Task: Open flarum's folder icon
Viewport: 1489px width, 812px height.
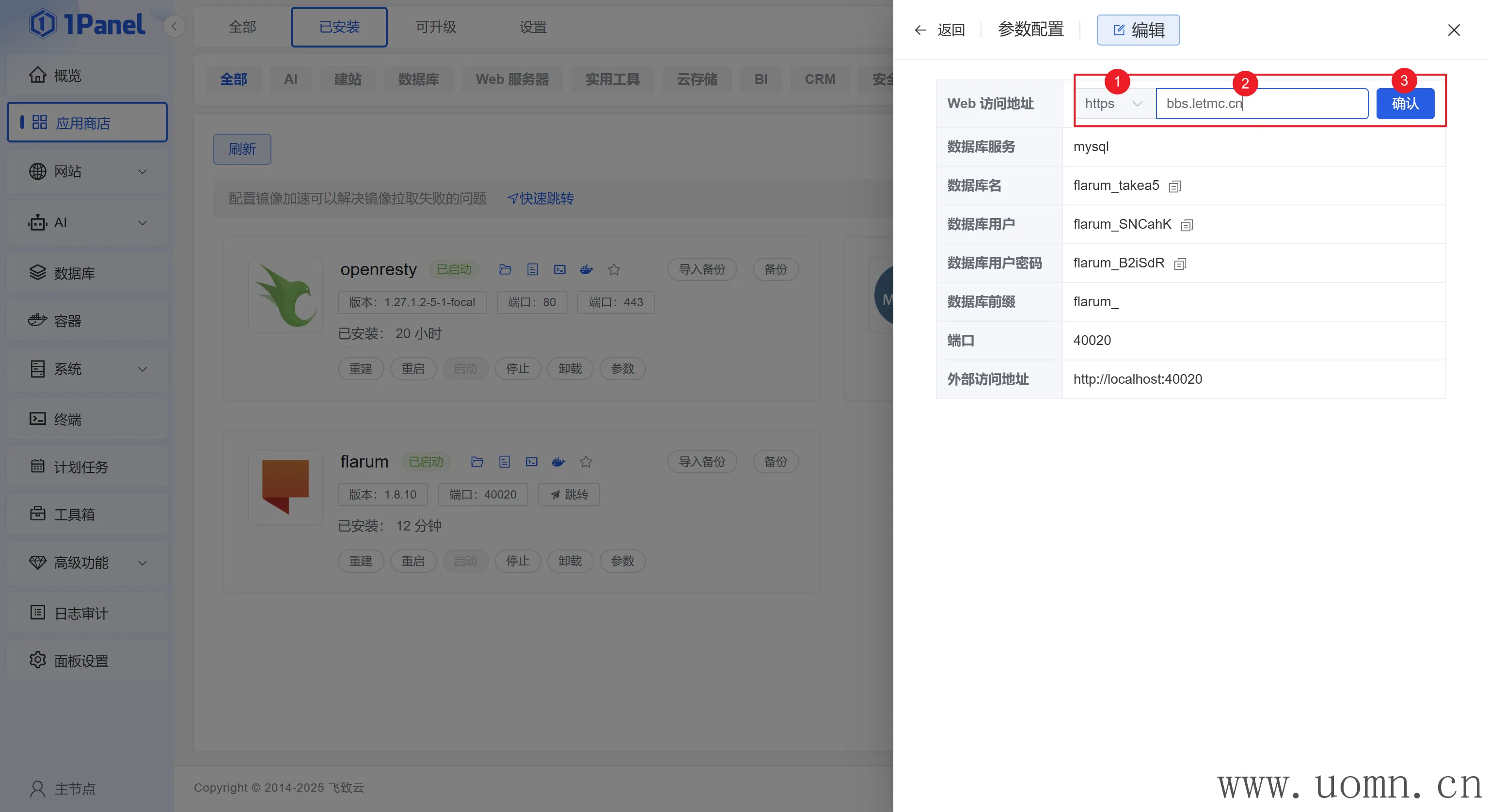Action: point(477,462)
